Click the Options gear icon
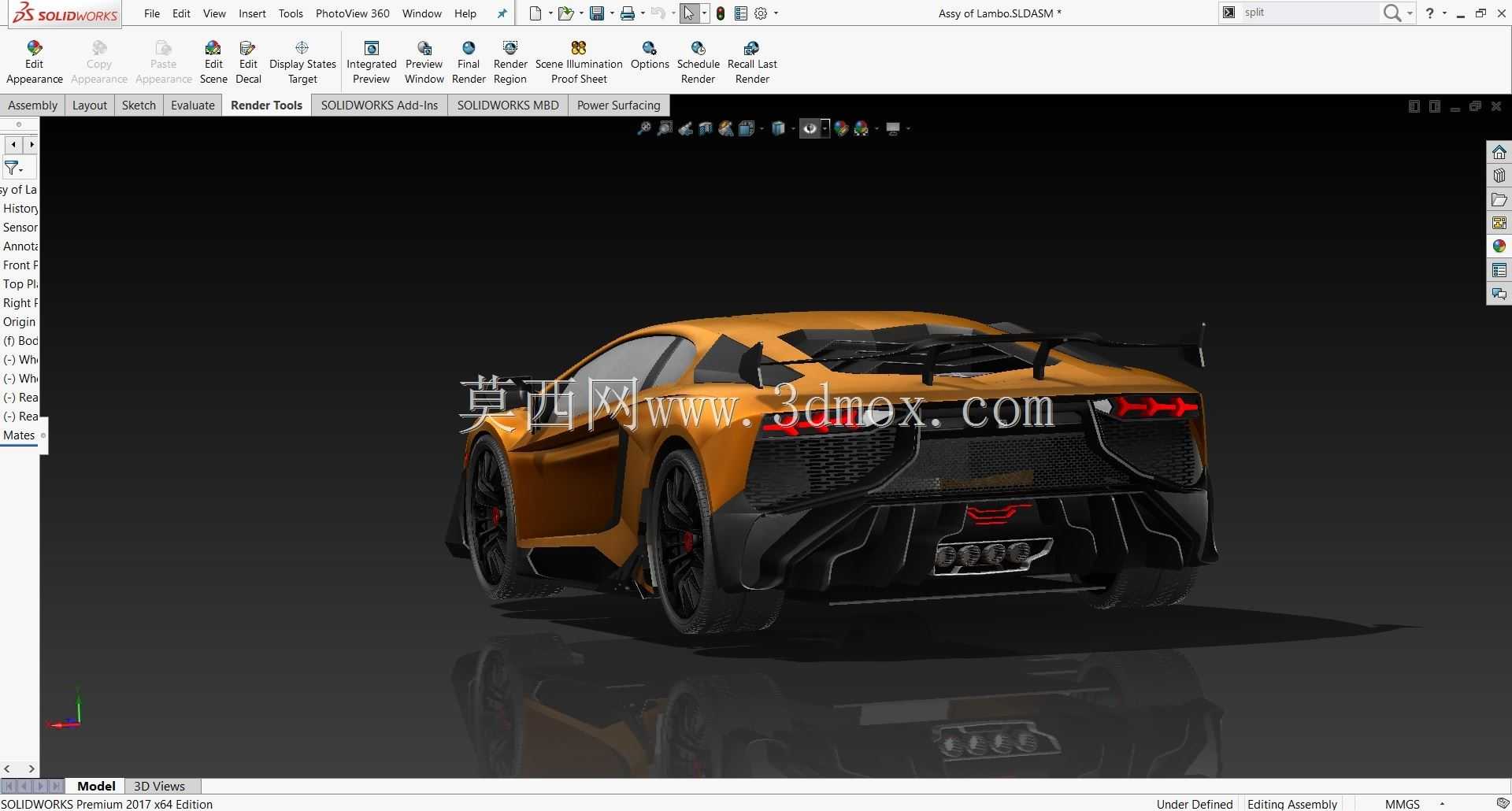 [x=761, y=13]
